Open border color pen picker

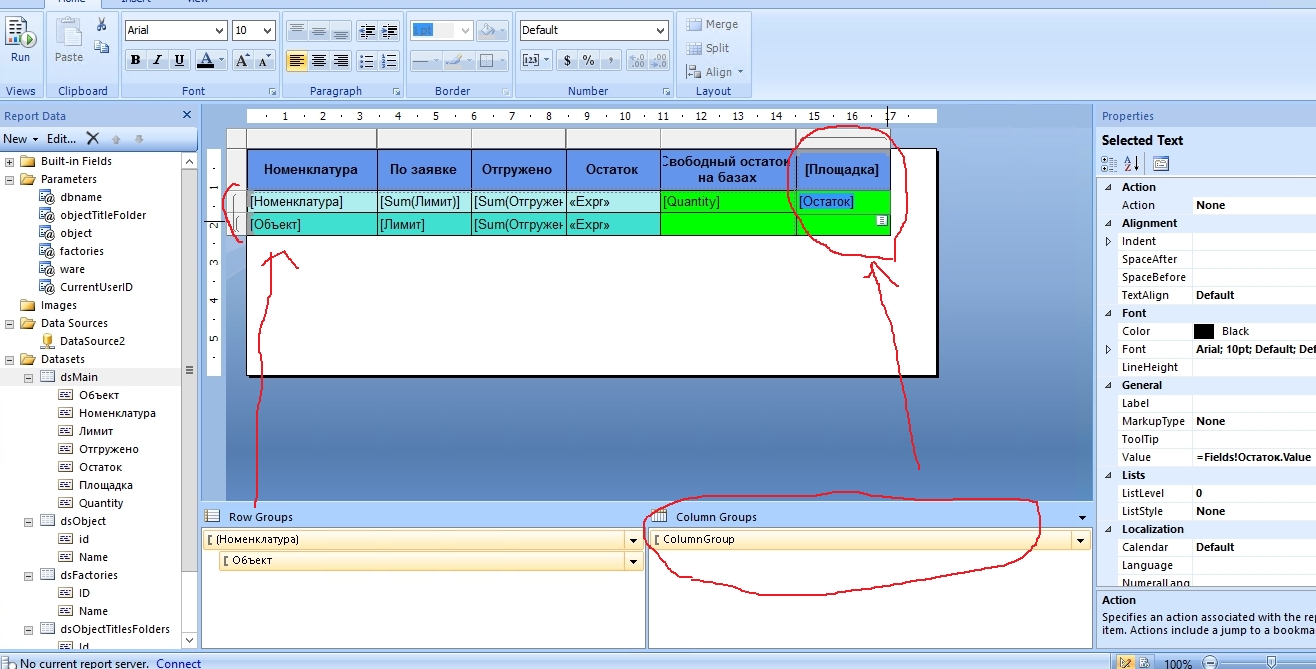click(457, 61)
